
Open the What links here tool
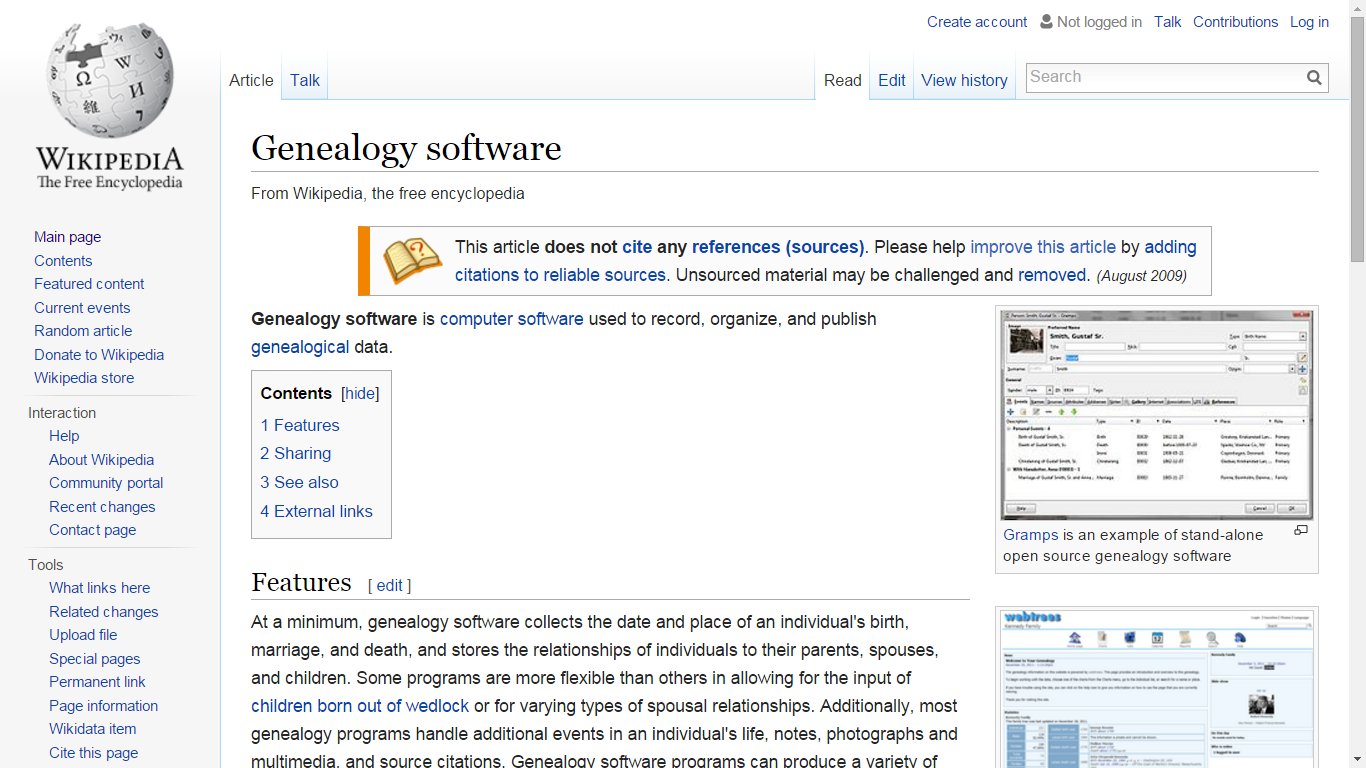[x=99, y=588]
